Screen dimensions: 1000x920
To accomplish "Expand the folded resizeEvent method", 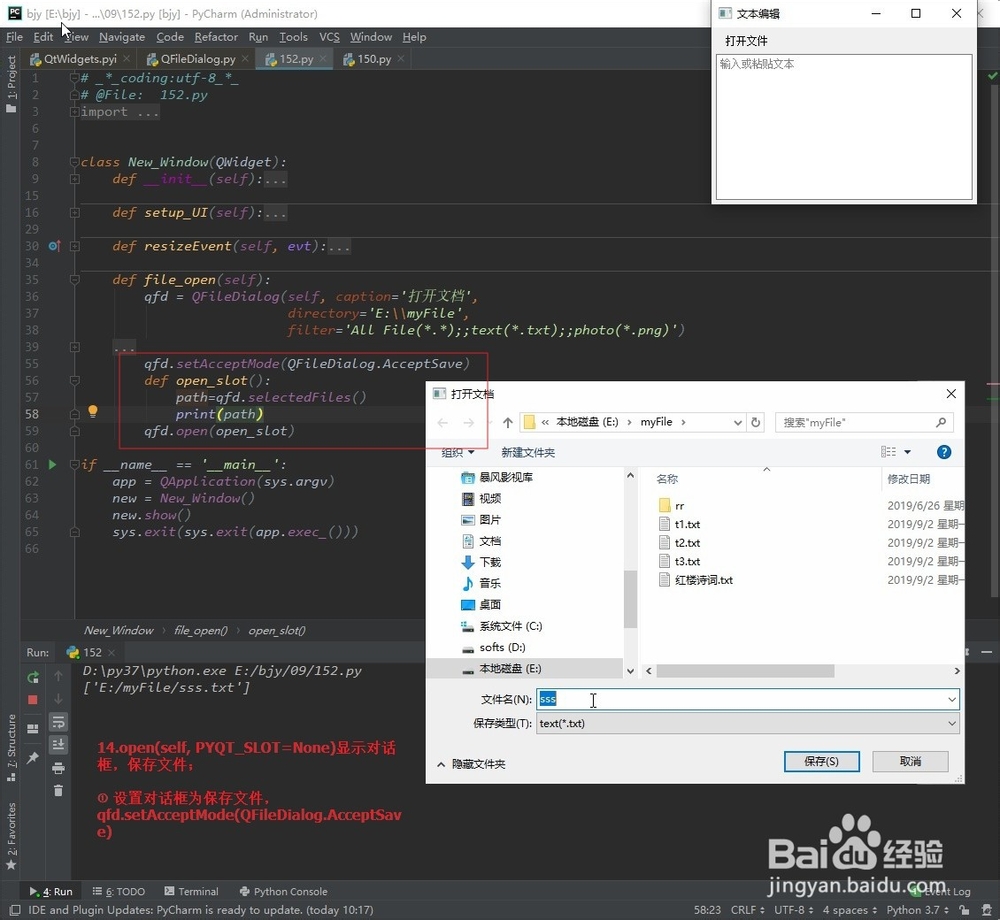I will pyautogui.click(x=75, y=246).
